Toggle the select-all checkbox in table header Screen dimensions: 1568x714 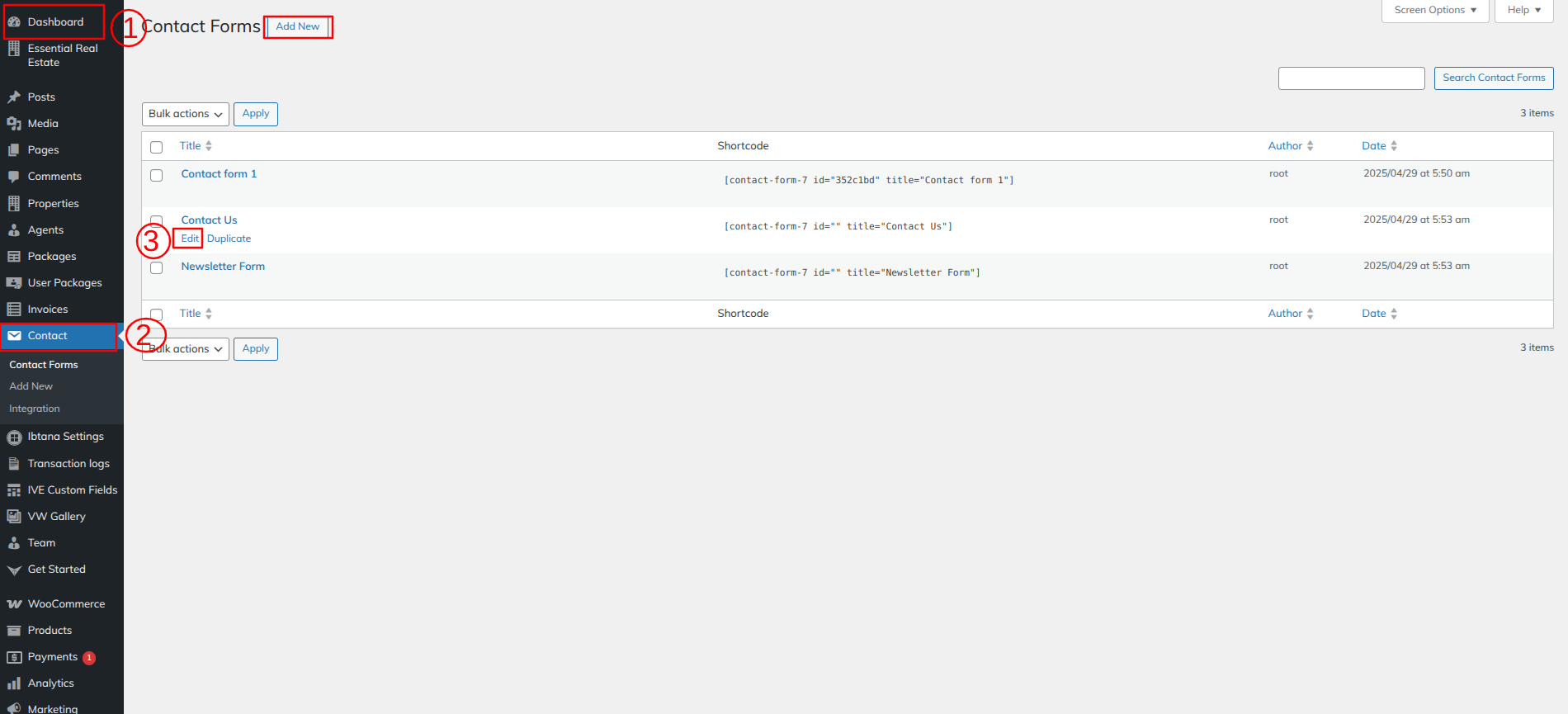click(x=157, y=147)
